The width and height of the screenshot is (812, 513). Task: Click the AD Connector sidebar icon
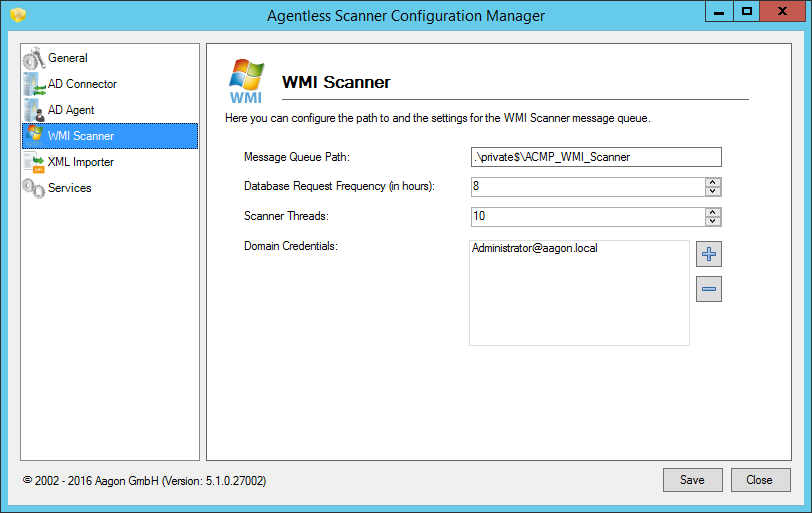34,84
